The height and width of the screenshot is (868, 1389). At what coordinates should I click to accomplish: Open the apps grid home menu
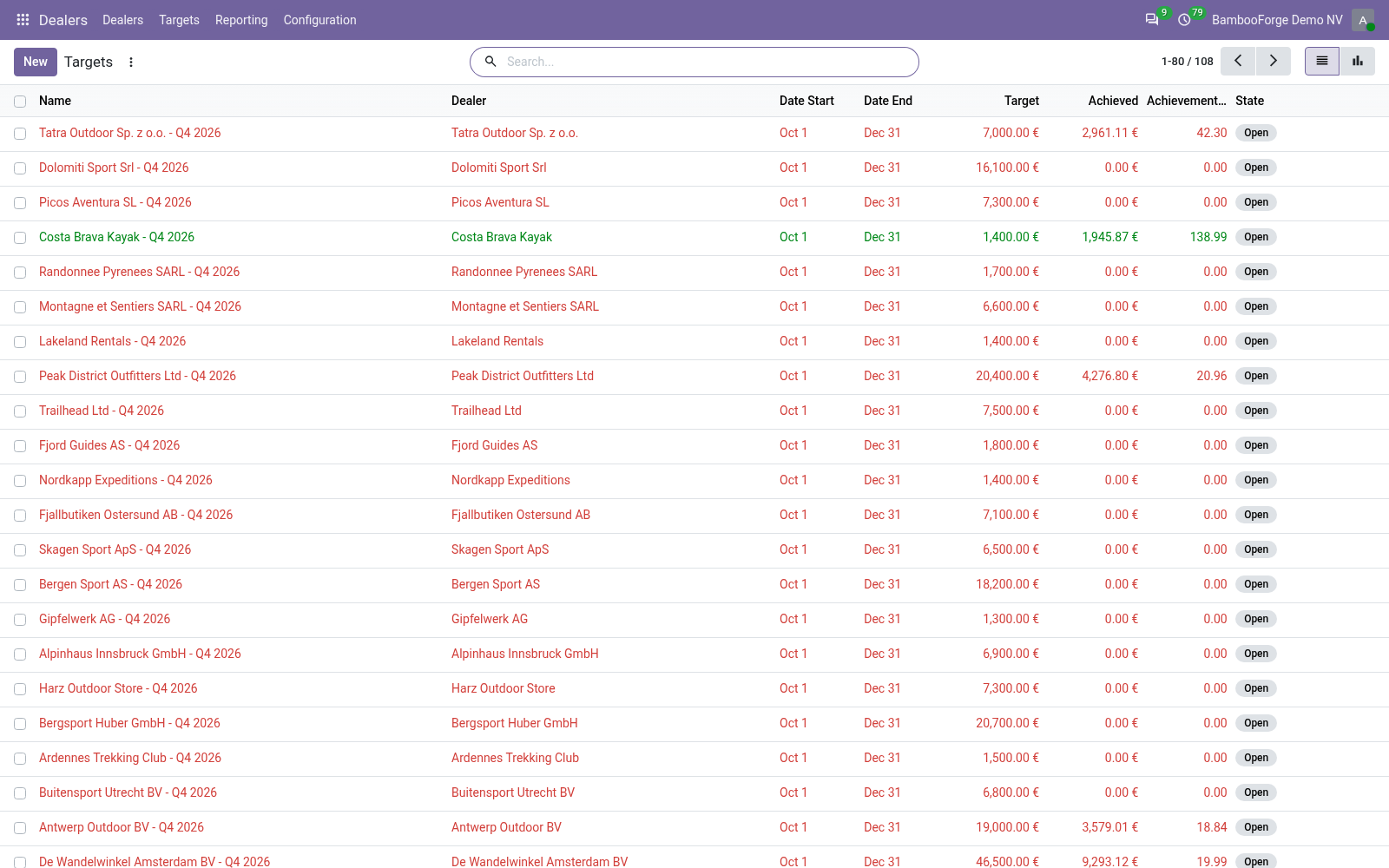click(23, 20)
